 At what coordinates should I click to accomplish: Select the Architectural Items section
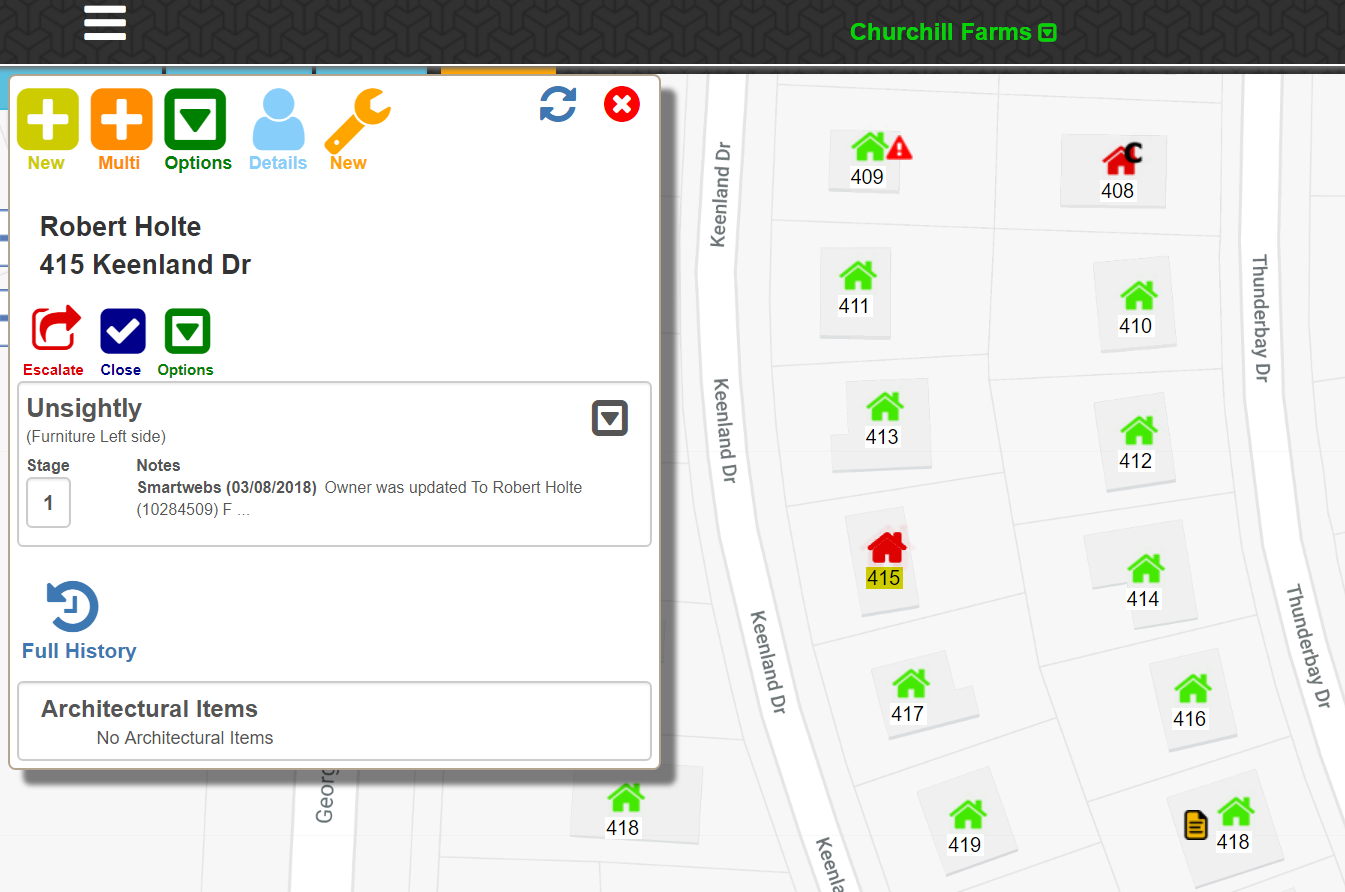point(148,708)
